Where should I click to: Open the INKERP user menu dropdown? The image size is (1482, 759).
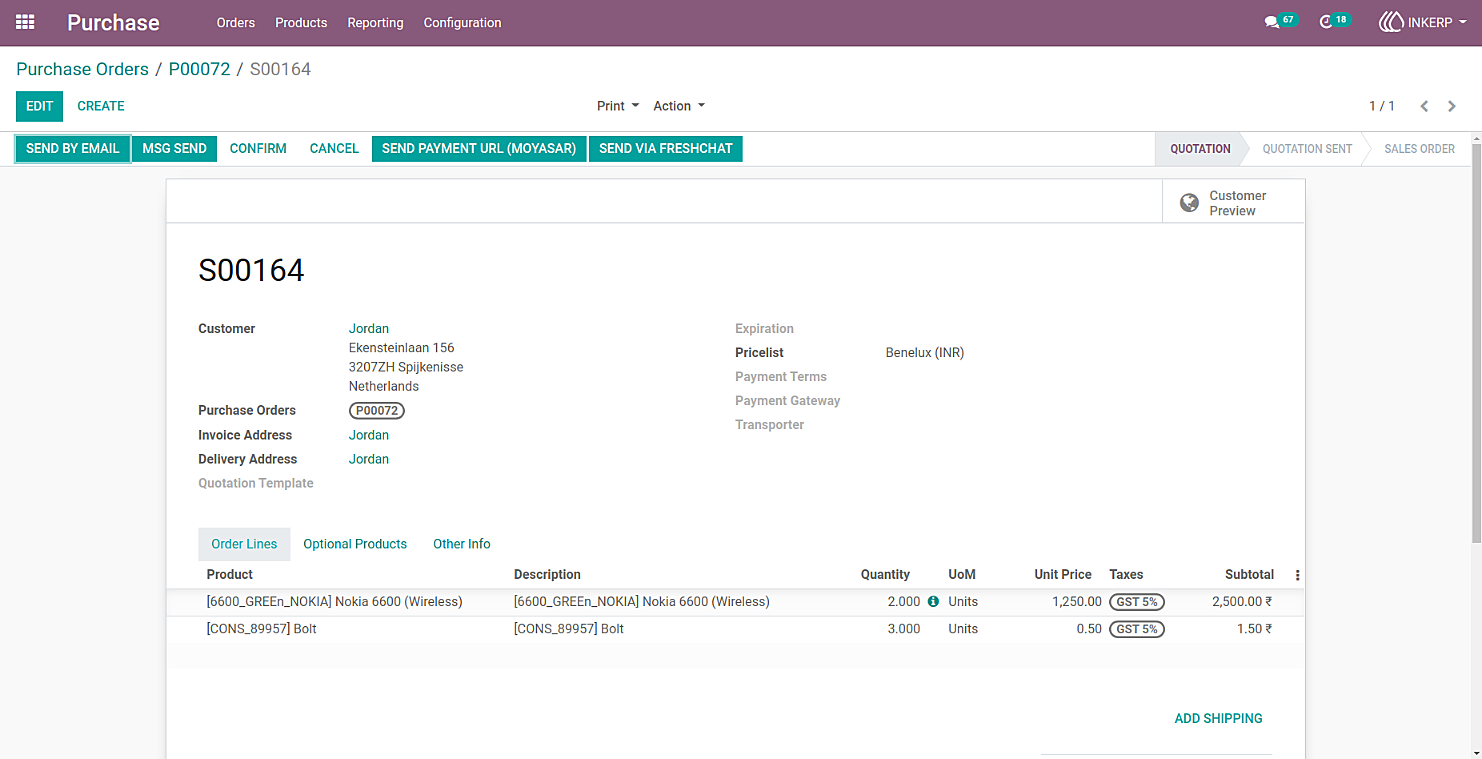click(x=1423, y=22)
